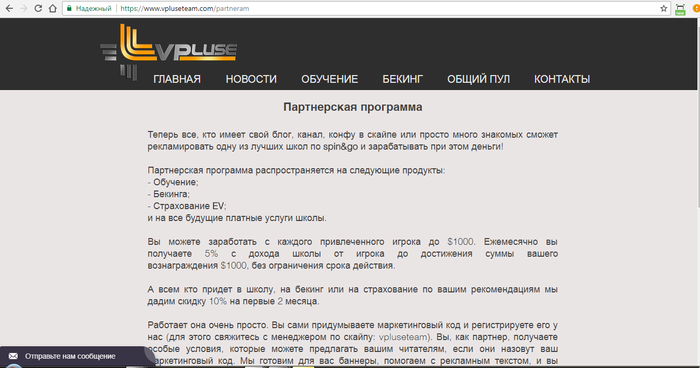
Task: Select БЕКИНГ in the navigation
Action: pyautogui.click(x=402, y=79)
